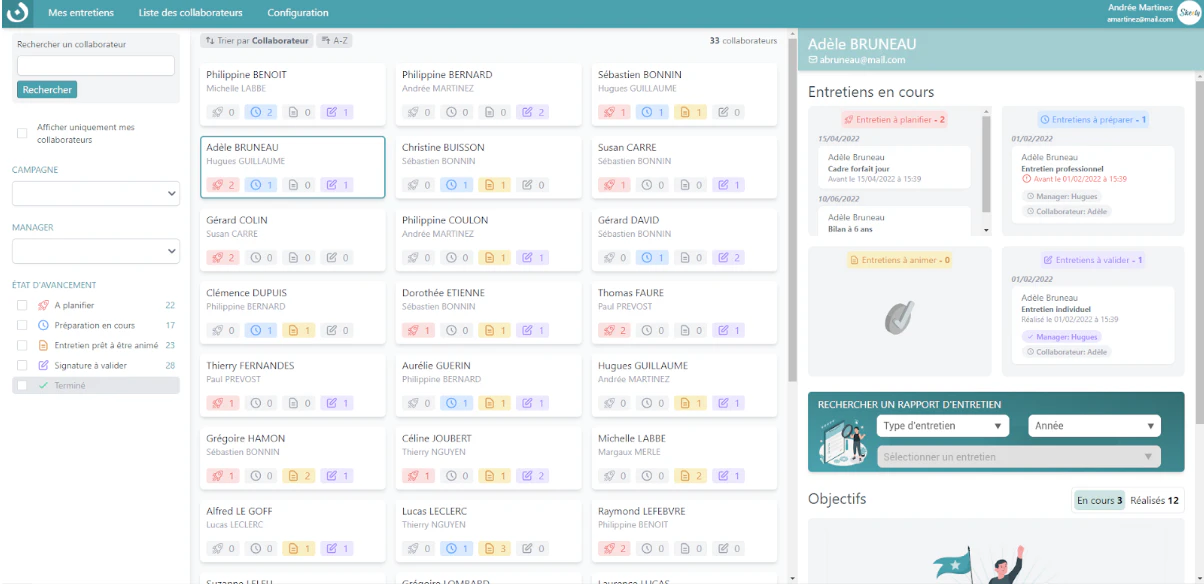The width and height of the screenshot is (1204, 584).
Task: Click red rocket badge on Adèle BRUNEAU card
Action: click(223, 185)
